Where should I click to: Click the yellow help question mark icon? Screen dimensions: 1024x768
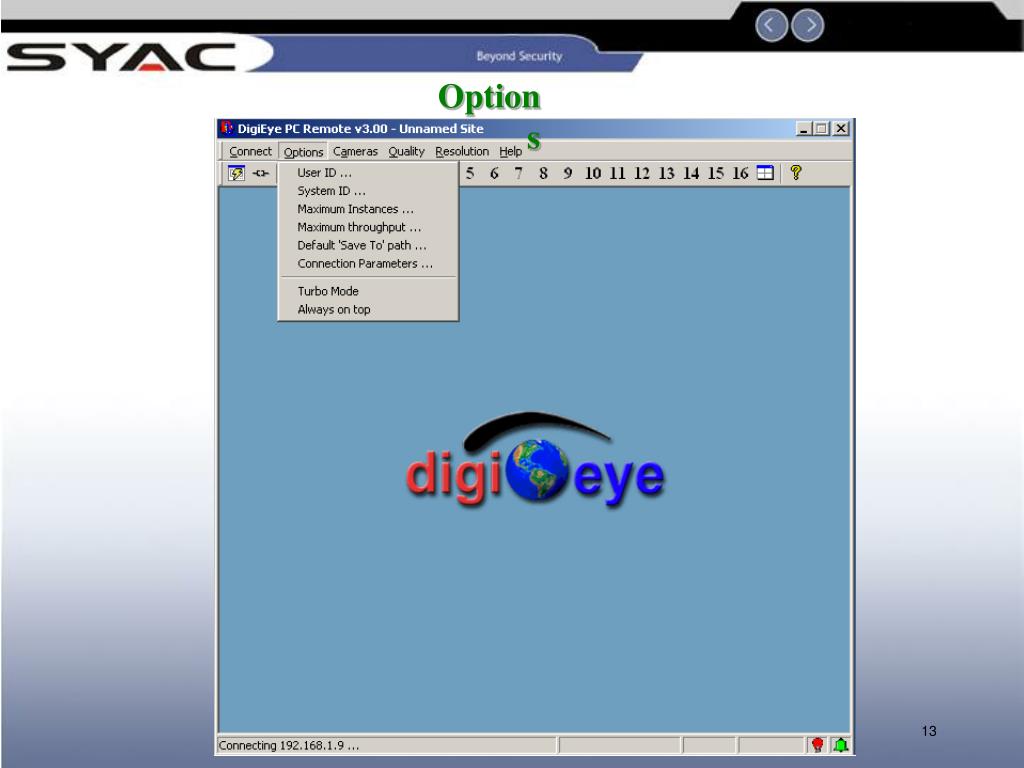point(795,172)
